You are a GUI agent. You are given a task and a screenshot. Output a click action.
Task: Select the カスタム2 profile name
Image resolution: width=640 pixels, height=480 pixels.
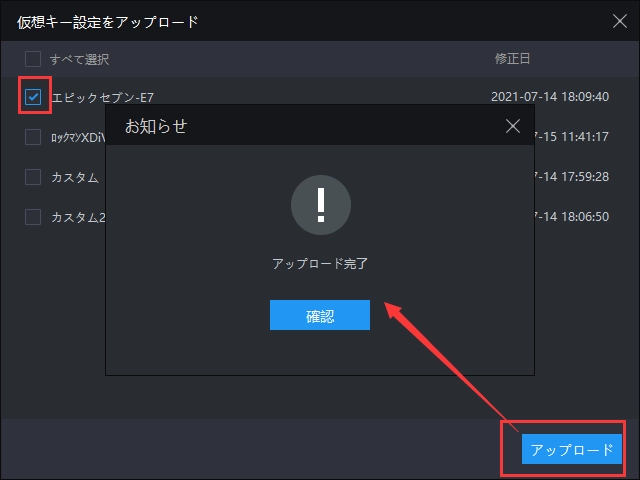[x=78, y=217]
